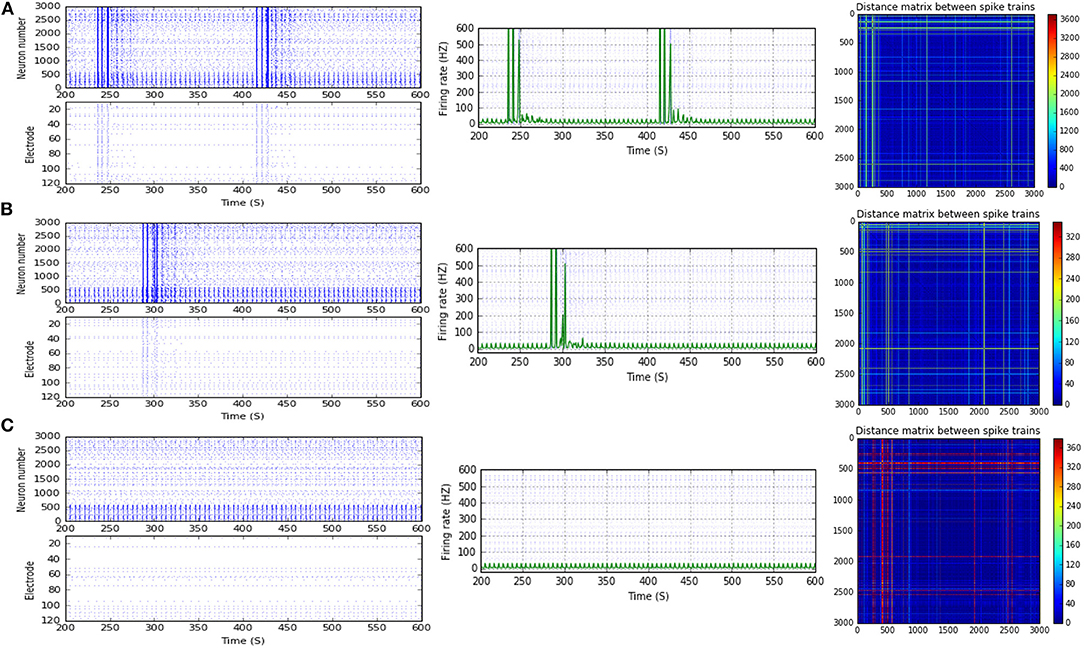Select panel C 'Distance matrix between spike trains' title
The width and height of the screenshot is (1084, 648).
947,430
